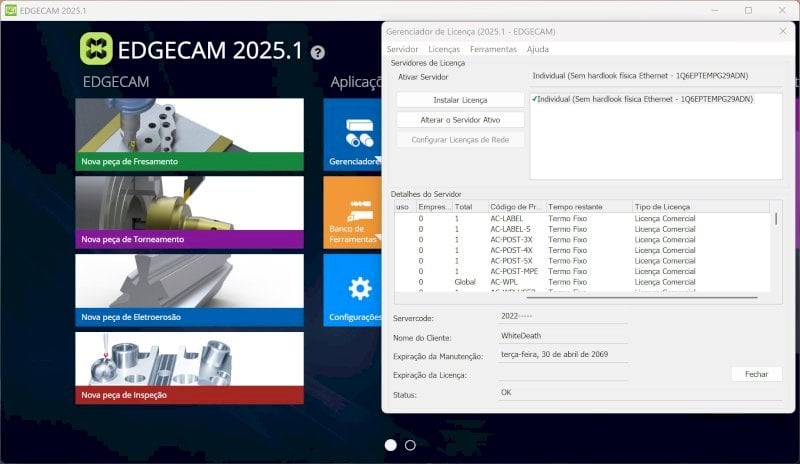800x464 pixels.
Task: Open the Ferramentas menu
Action: click(493, 49)
